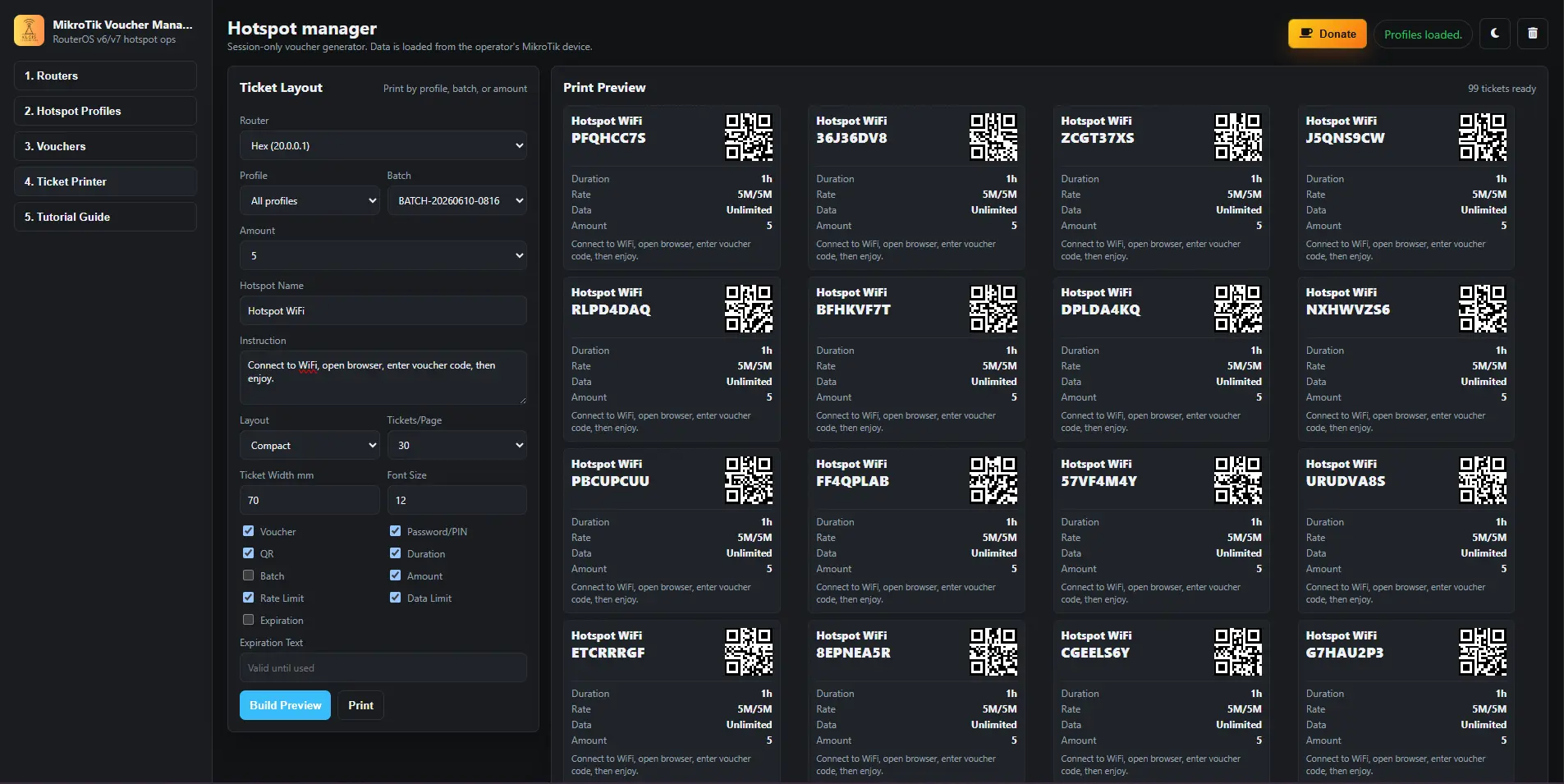This screenshot has height=784, width=1564.
Task: Click voucher code NXHWVZS6 text
Action: (x=1348, y=309)
